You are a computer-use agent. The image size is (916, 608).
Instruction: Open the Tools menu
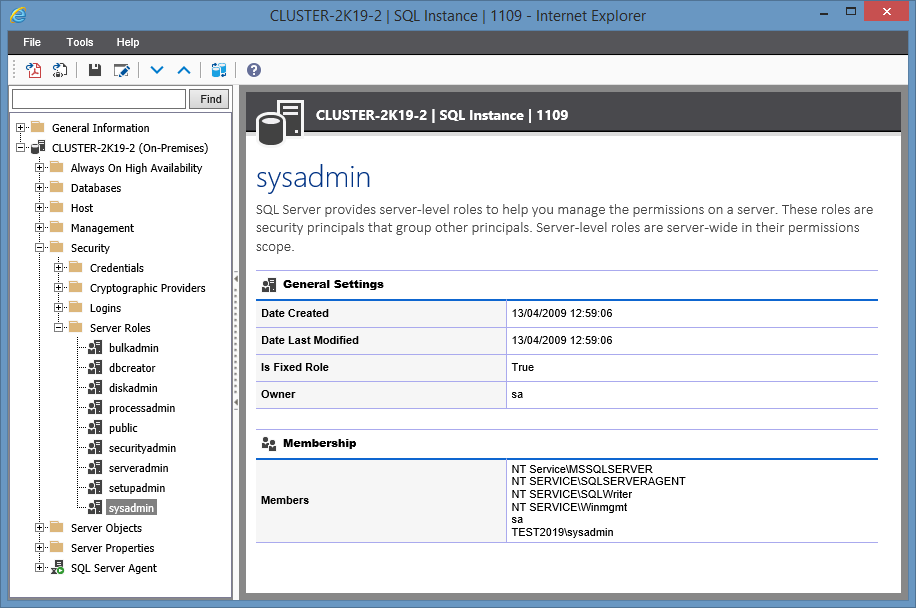(x=79, y=42)
